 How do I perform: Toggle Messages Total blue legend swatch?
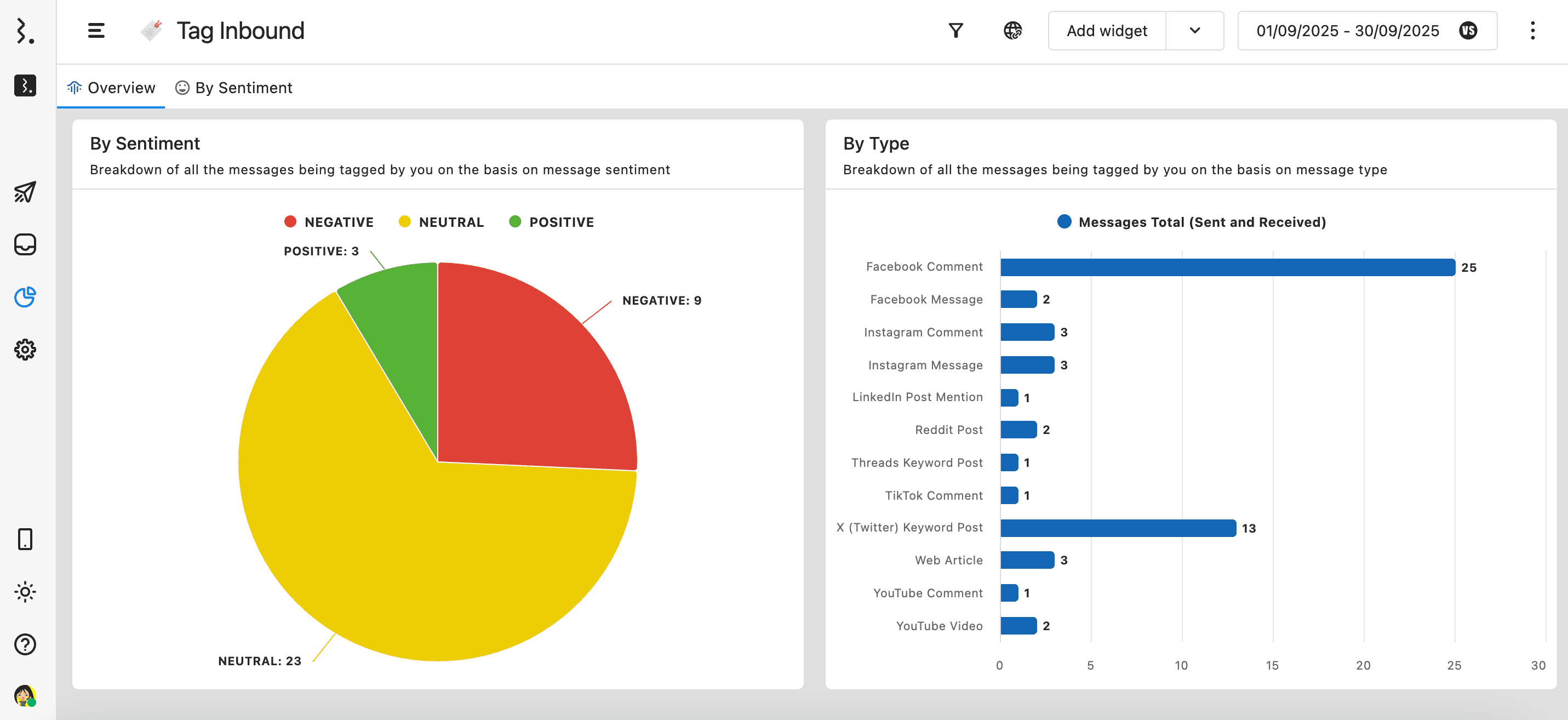click(x=1064, y=221)
